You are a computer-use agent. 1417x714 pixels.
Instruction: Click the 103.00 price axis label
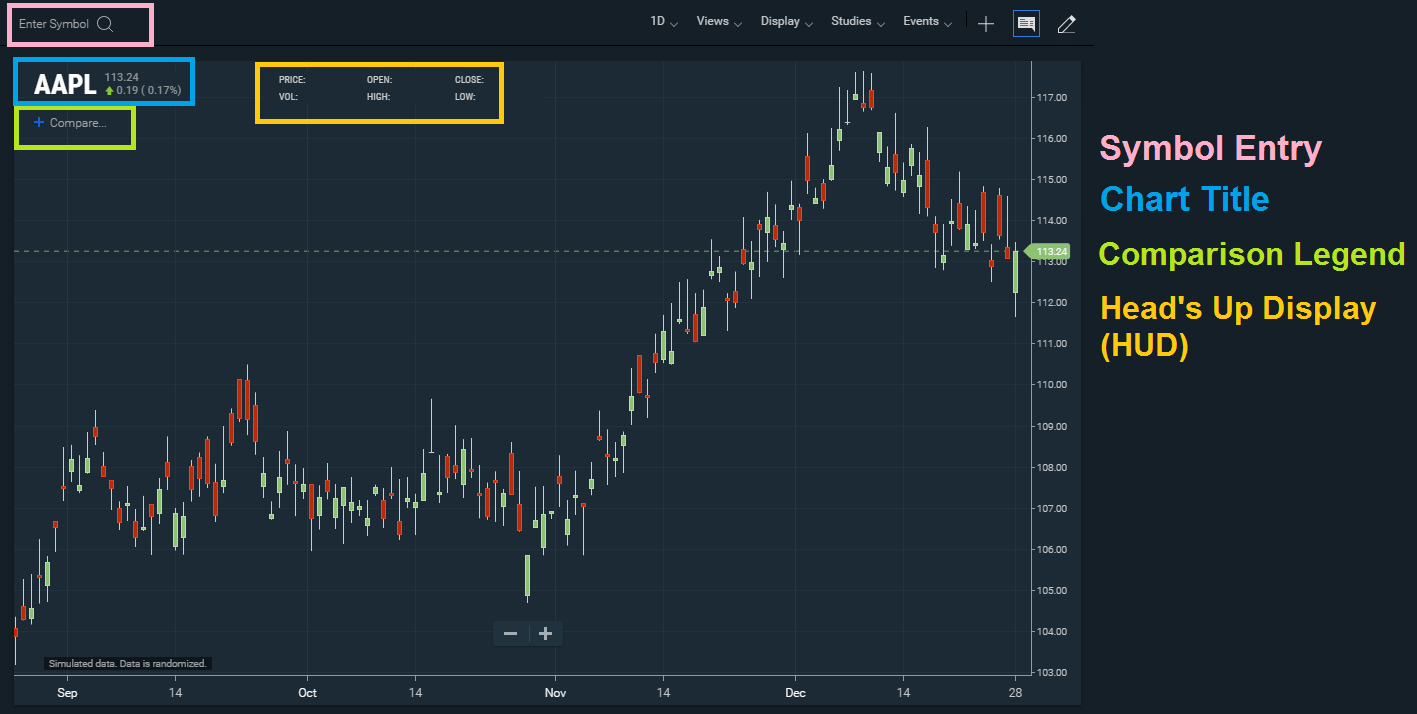click(x=1052, y=672)
